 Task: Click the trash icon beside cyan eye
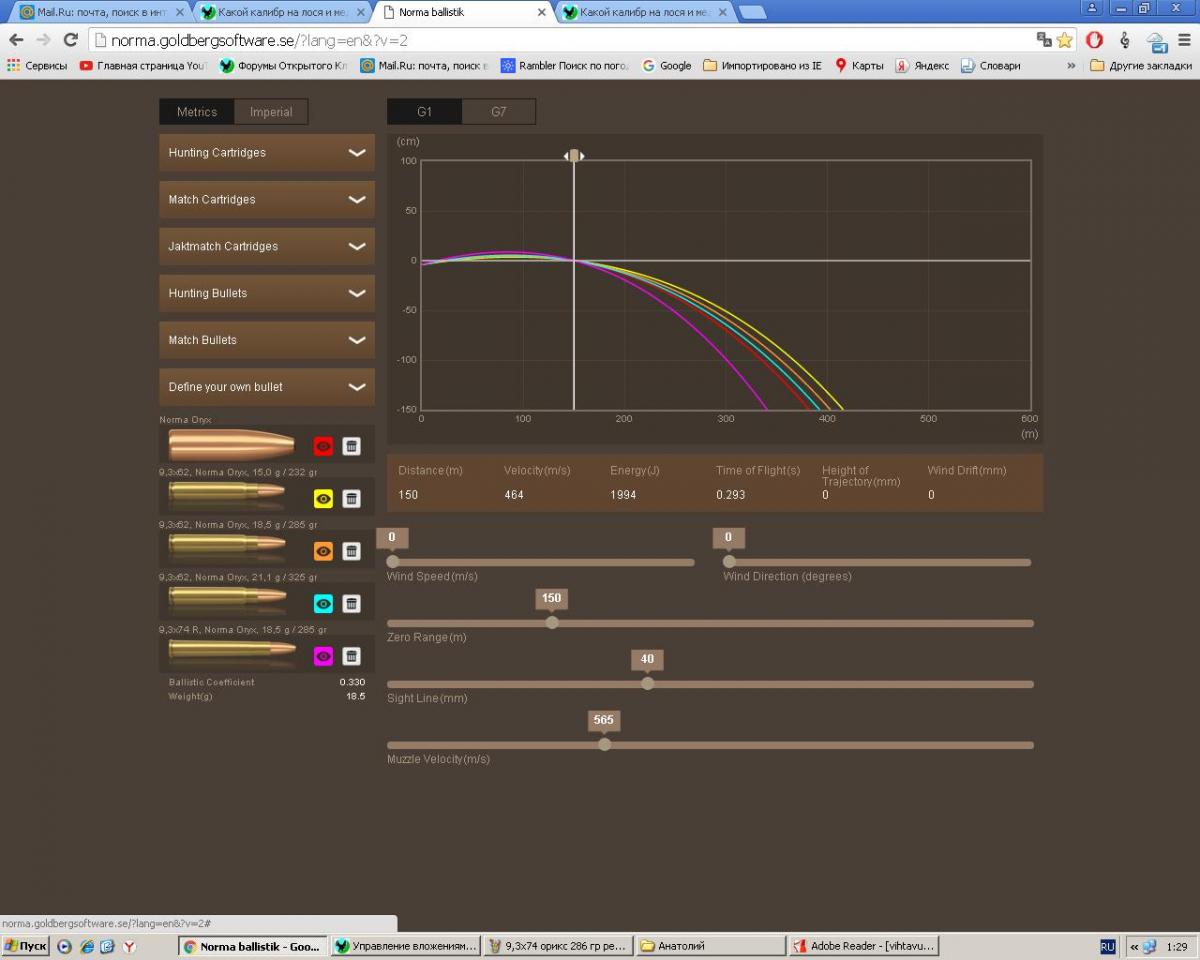pyautogui.click(x=351, y=603)
